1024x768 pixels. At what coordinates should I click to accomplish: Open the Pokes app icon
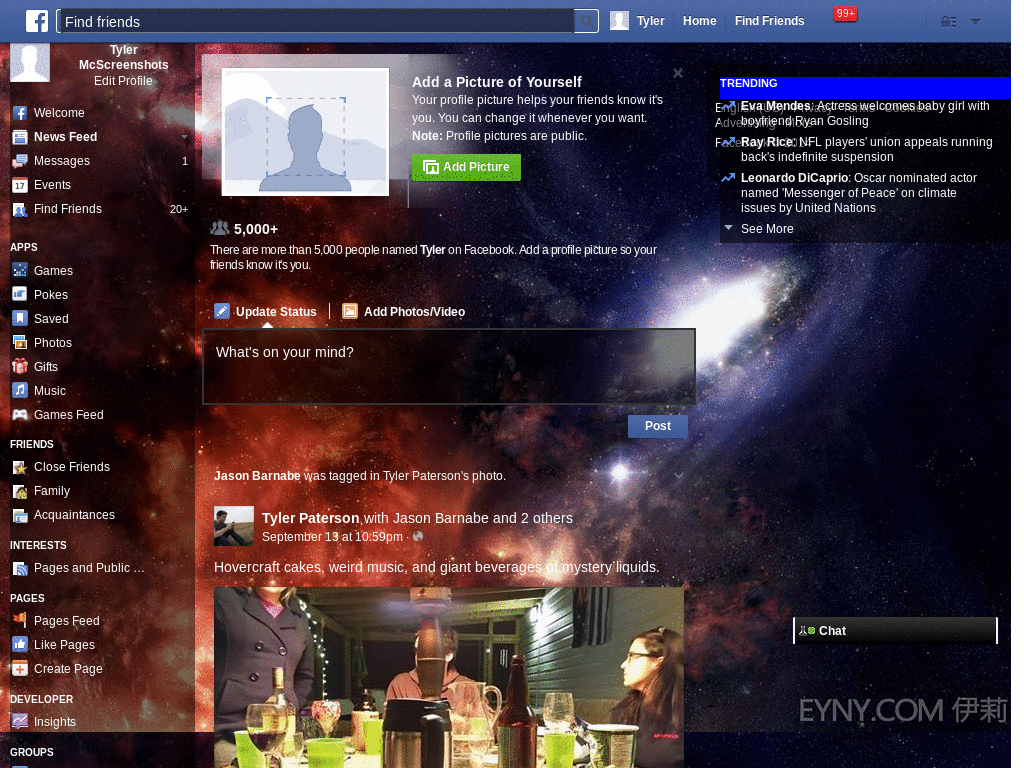20,295
